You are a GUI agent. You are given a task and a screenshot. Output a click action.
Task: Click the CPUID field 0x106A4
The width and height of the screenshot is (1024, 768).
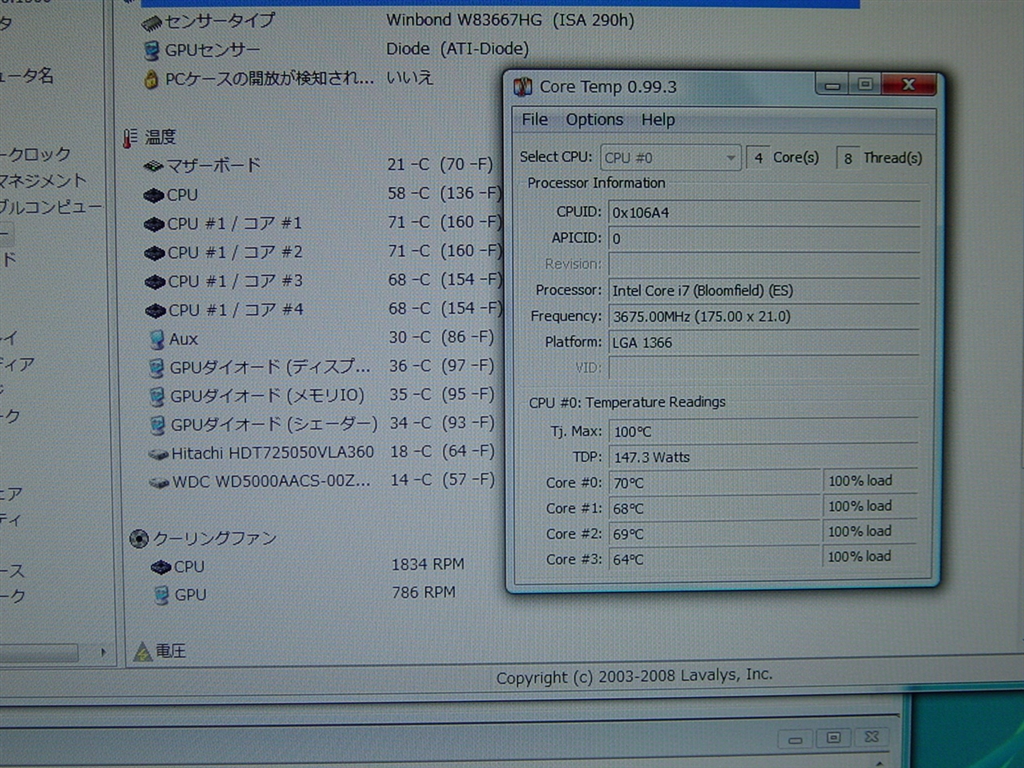pos(763,213)
